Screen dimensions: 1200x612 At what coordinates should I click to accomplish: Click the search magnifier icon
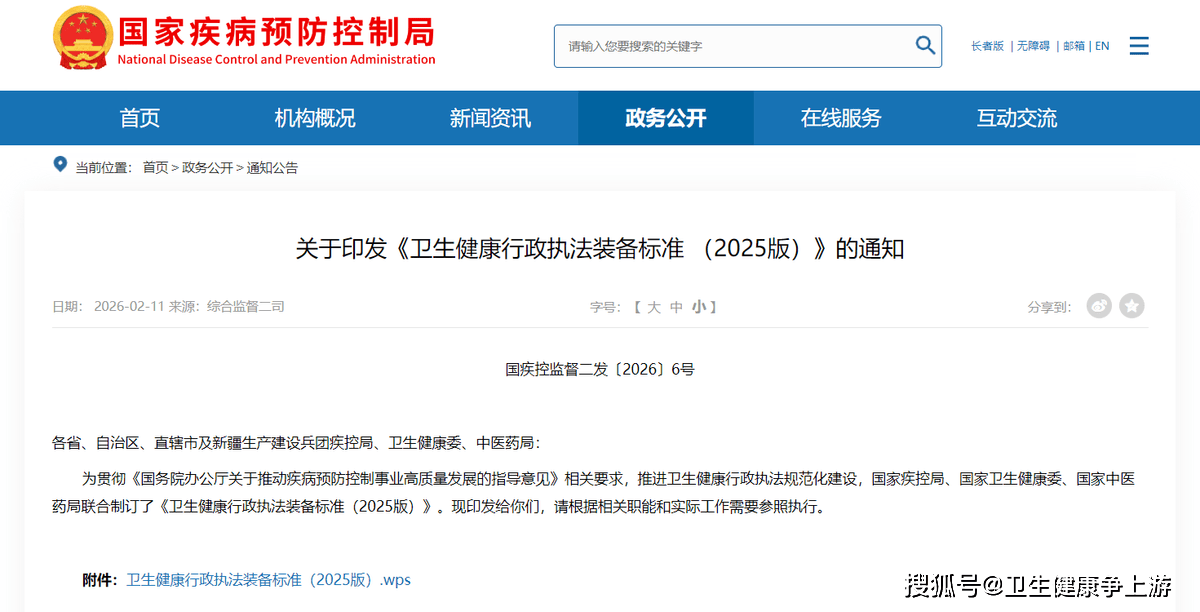tap(924, 45)
